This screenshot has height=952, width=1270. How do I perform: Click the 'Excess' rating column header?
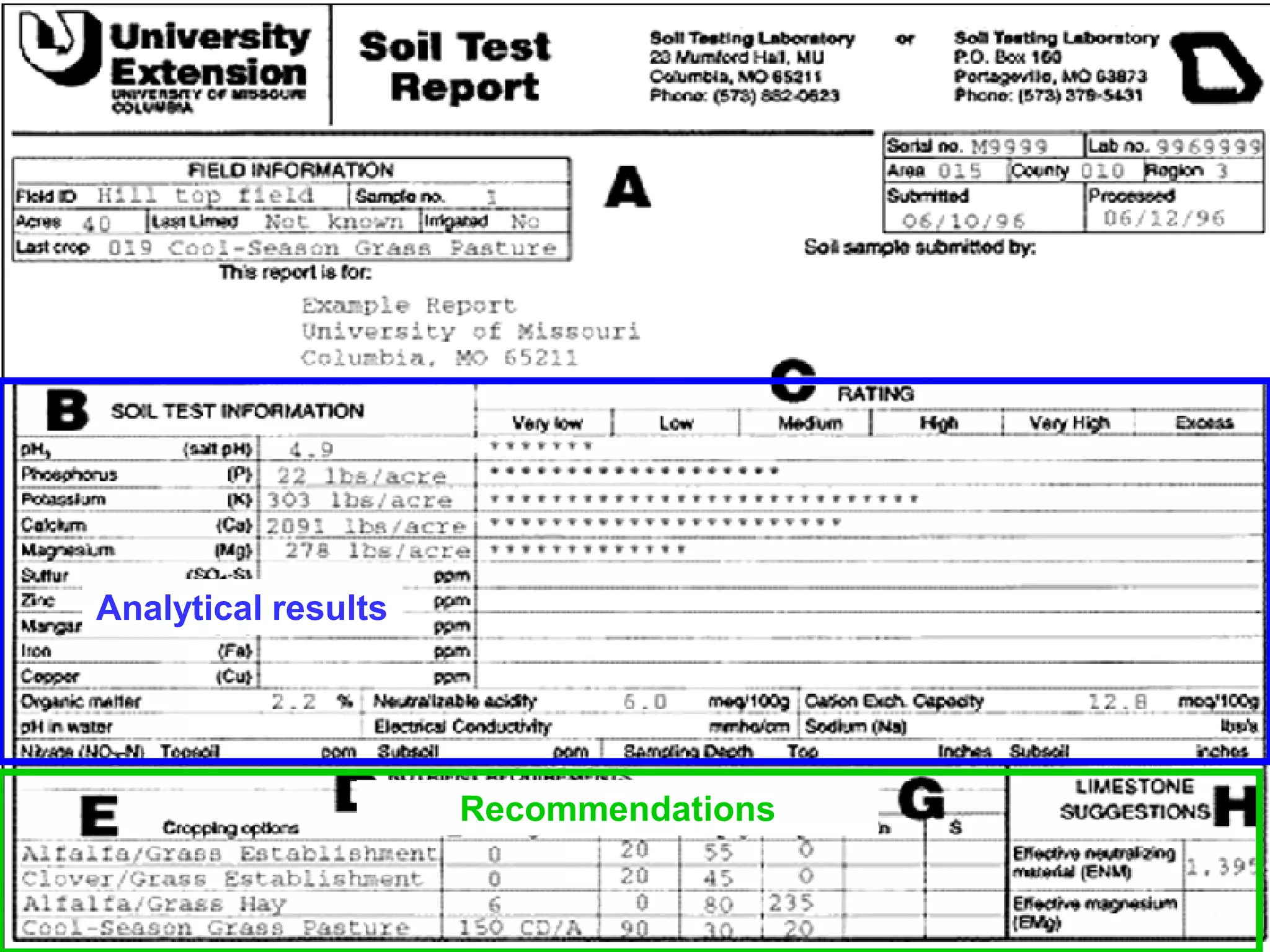[1204, 423]
